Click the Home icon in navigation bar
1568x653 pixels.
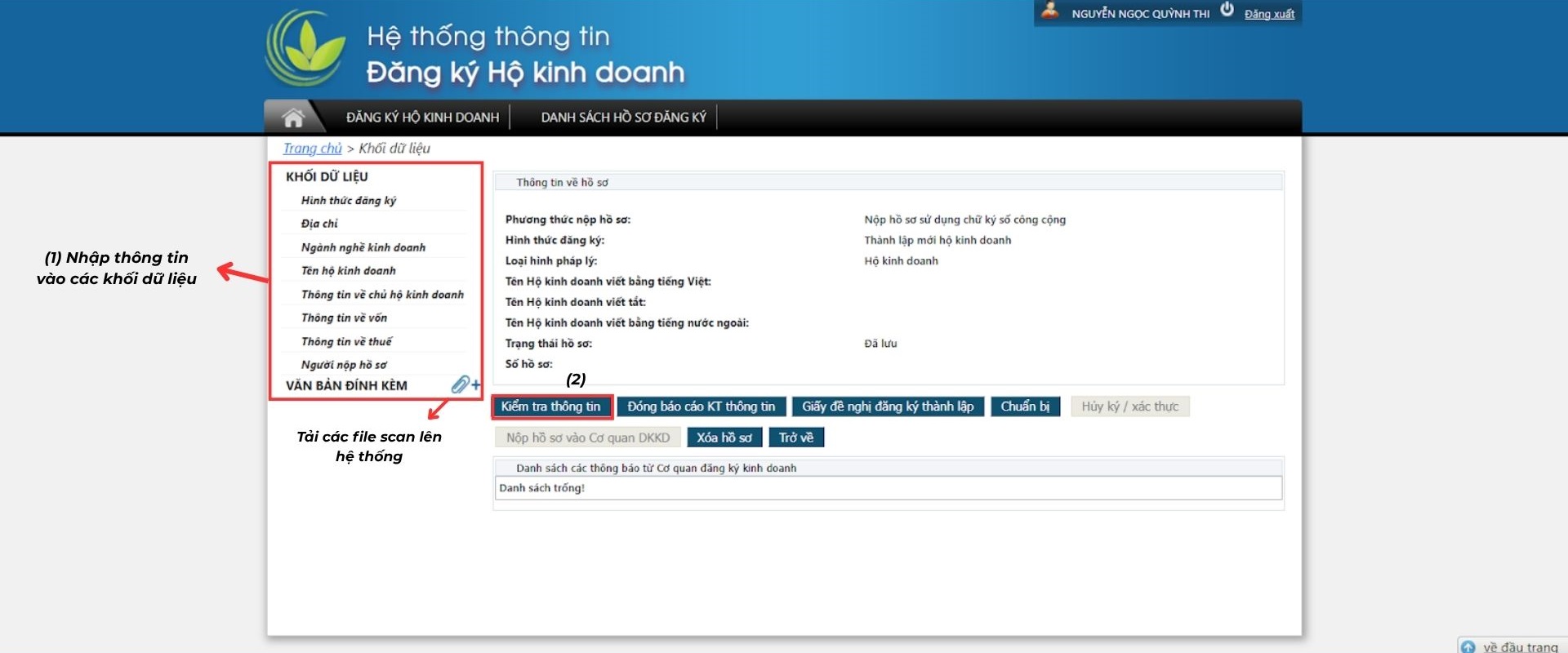(x=293, y=118)
